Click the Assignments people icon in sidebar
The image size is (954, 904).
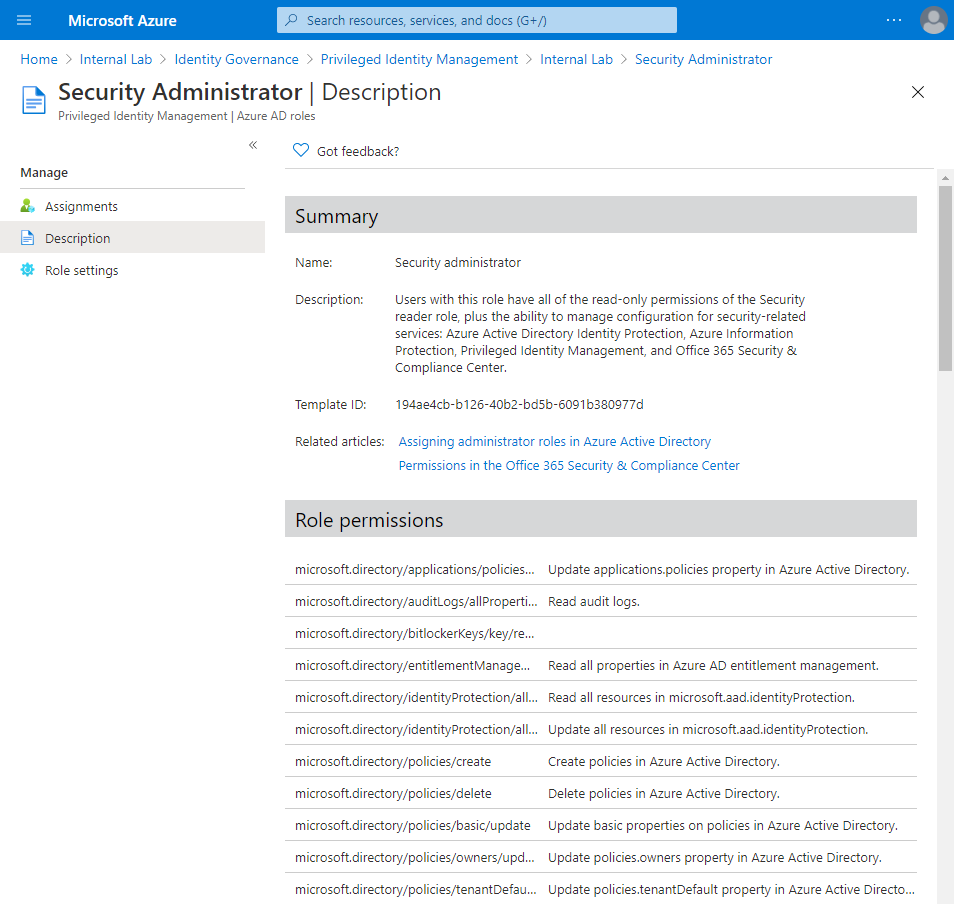(27, 206)
